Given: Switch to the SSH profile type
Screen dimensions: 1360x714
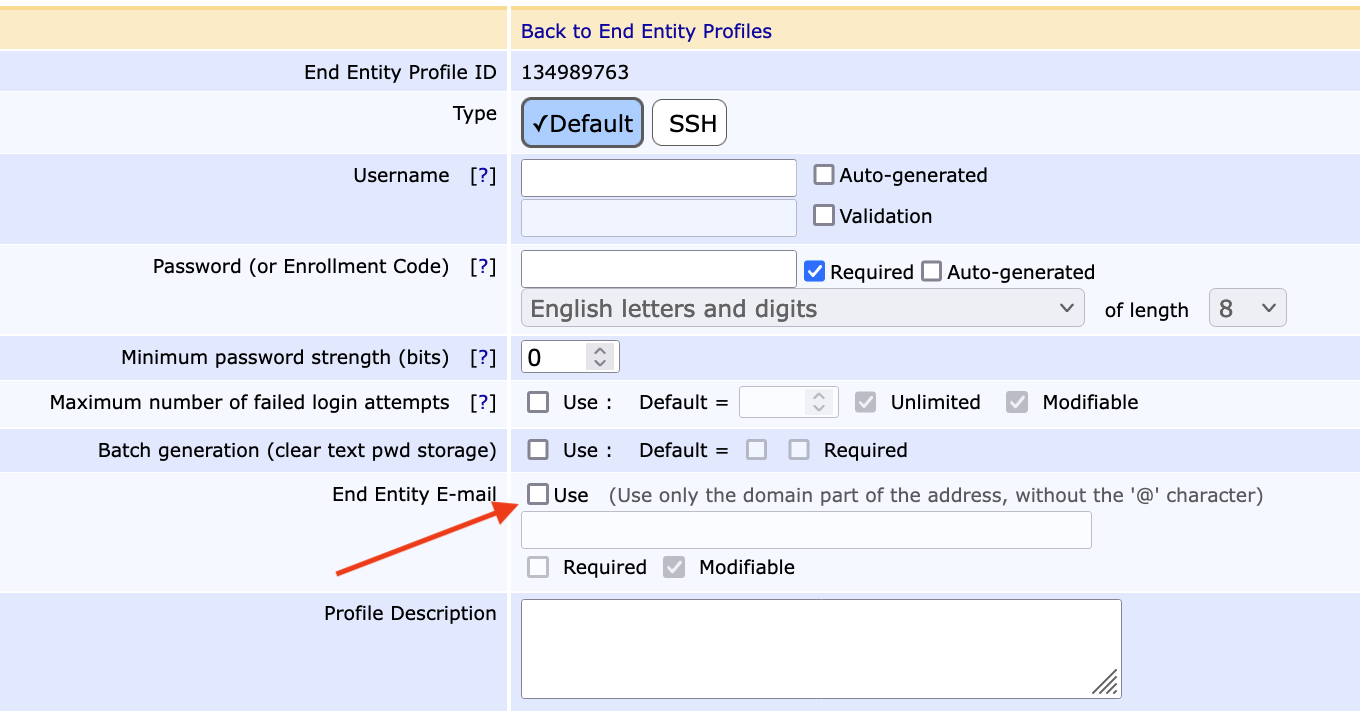Looking at the screenshot, I should pos(690,124).
